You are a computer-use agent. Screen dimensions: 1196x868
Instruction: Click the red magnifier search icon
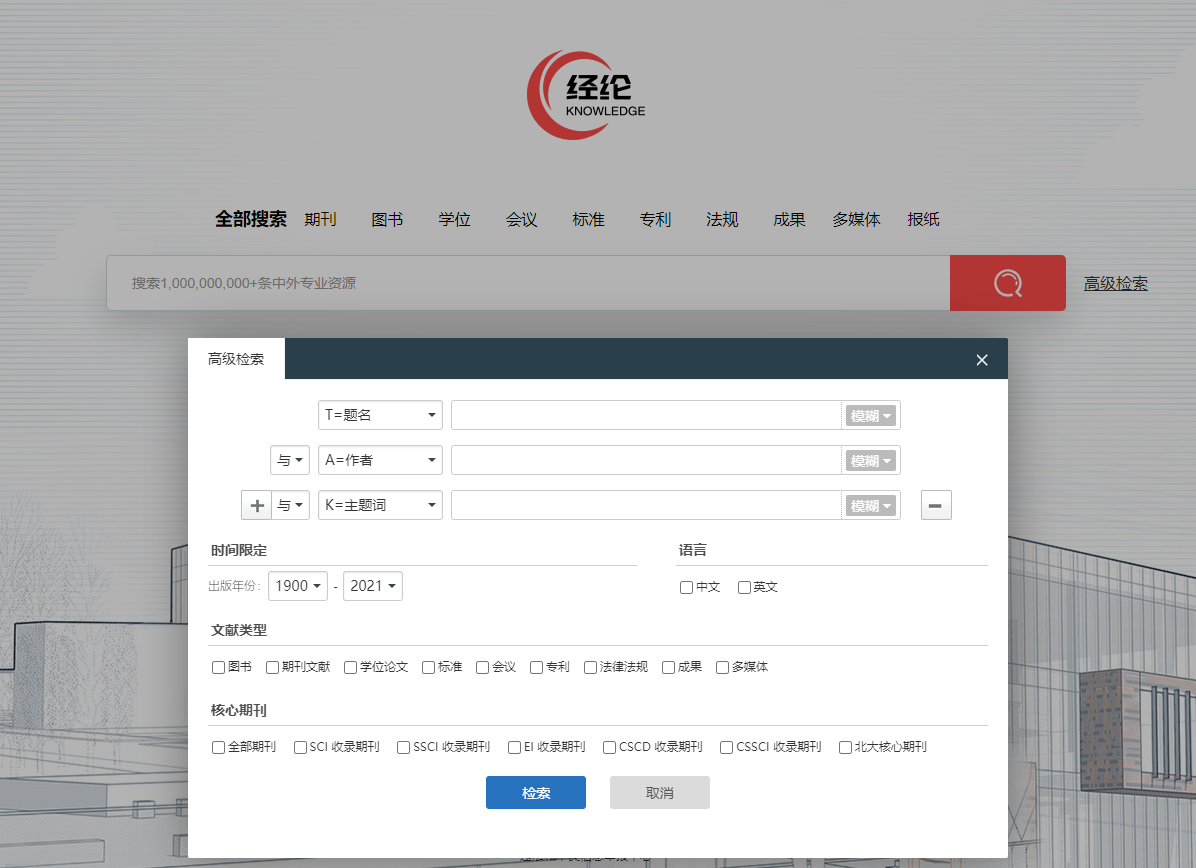1007,283
